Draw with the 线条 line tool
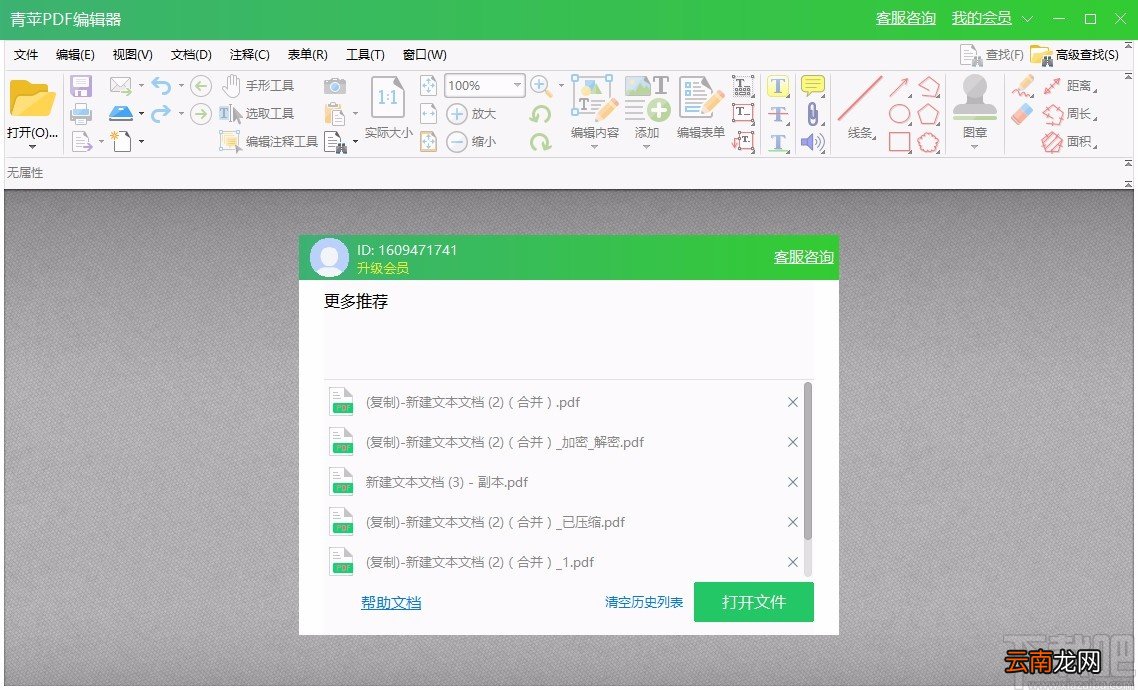 click(x=860, y=107)
